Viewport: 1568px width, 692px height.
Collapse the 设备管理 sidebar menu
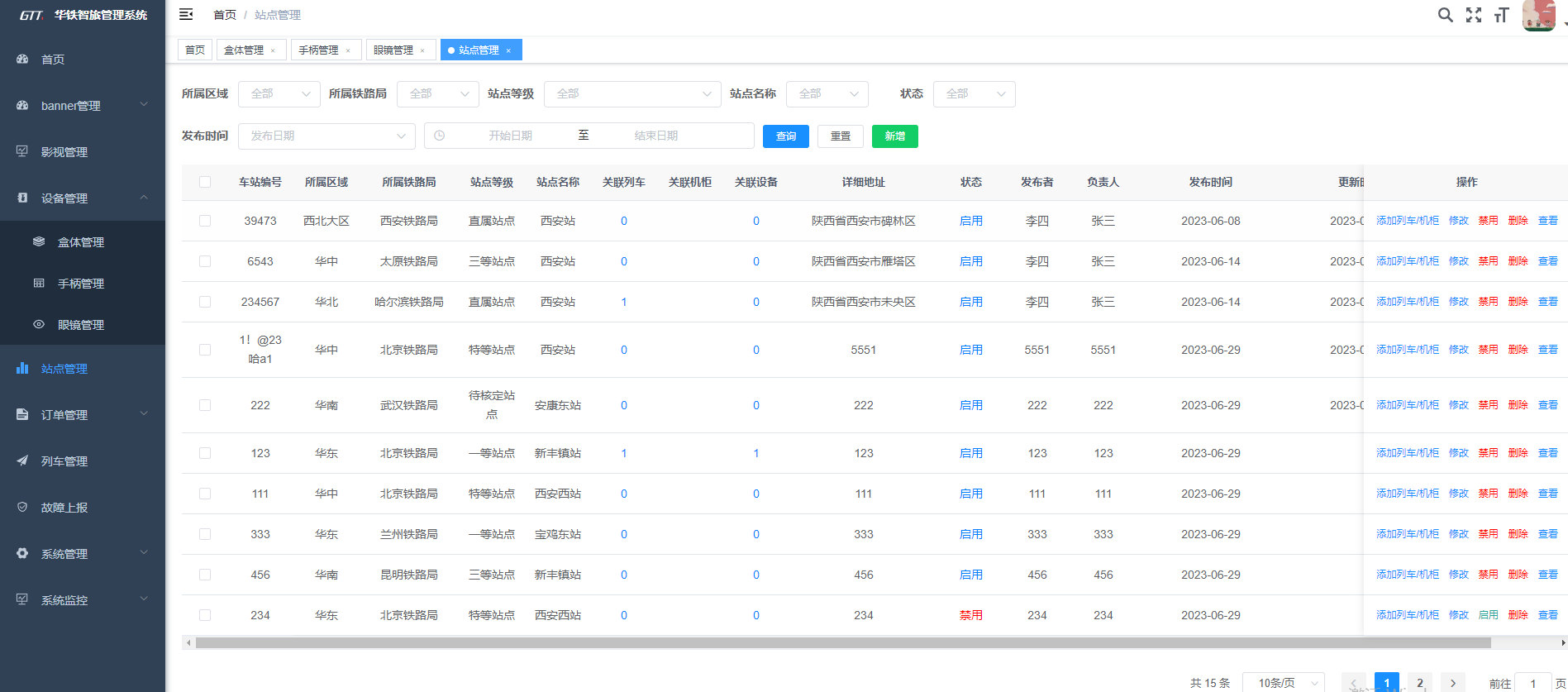click(144, 197)
